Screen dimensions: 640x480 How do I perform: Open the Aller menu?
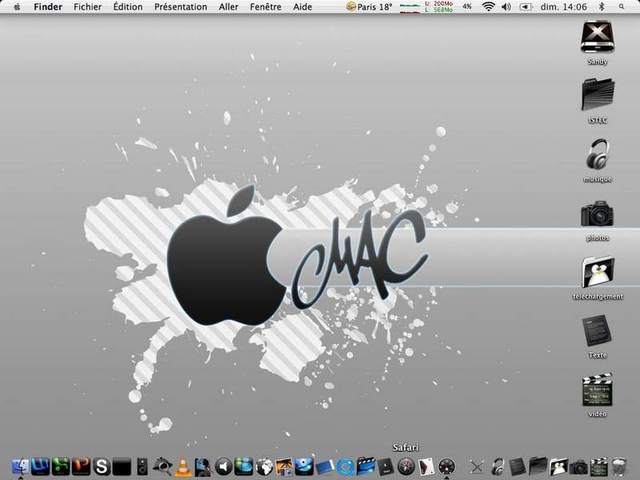coord(228,7)
